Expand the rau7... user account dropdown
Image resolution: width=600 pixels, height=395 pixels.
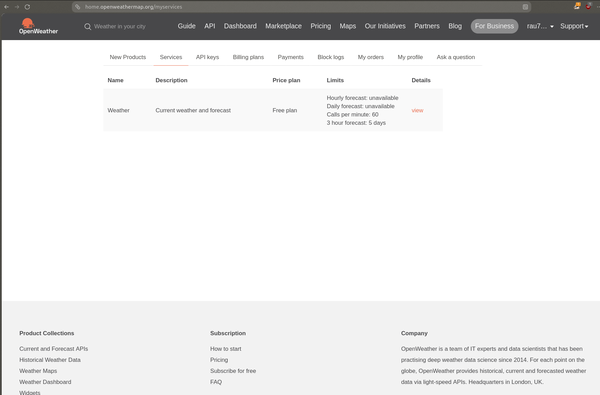coord(540,26)
